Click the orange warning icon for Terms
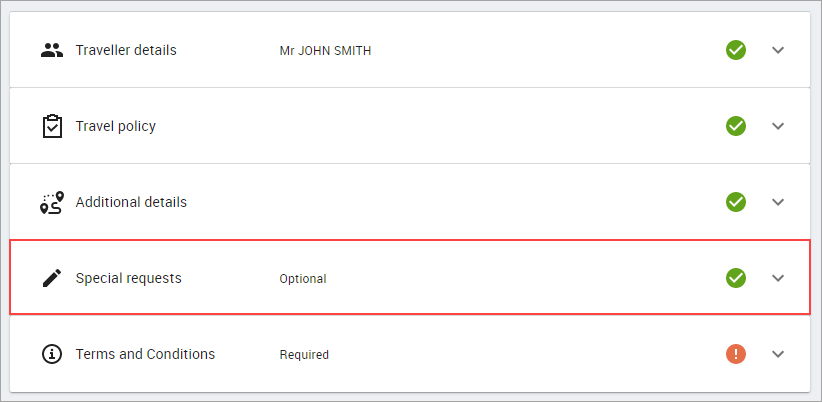The width and height of the screenshot is (822, 402). coord(736,354)
